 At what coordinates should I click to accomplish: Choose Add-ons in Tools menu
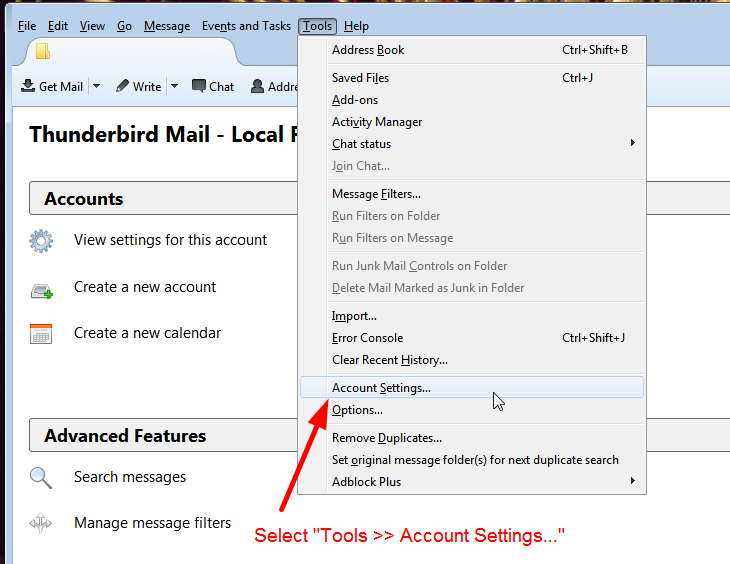point(472,100)
